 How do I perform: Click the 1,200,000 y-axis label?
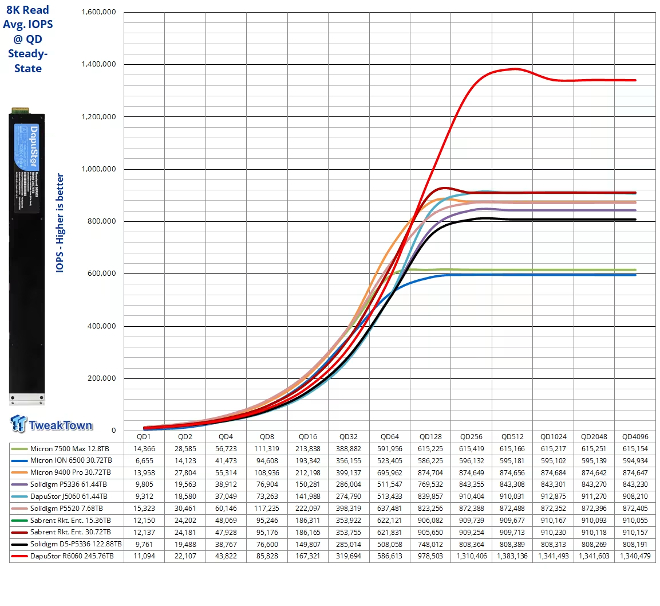pyautogui.click(x=99, y=117)
